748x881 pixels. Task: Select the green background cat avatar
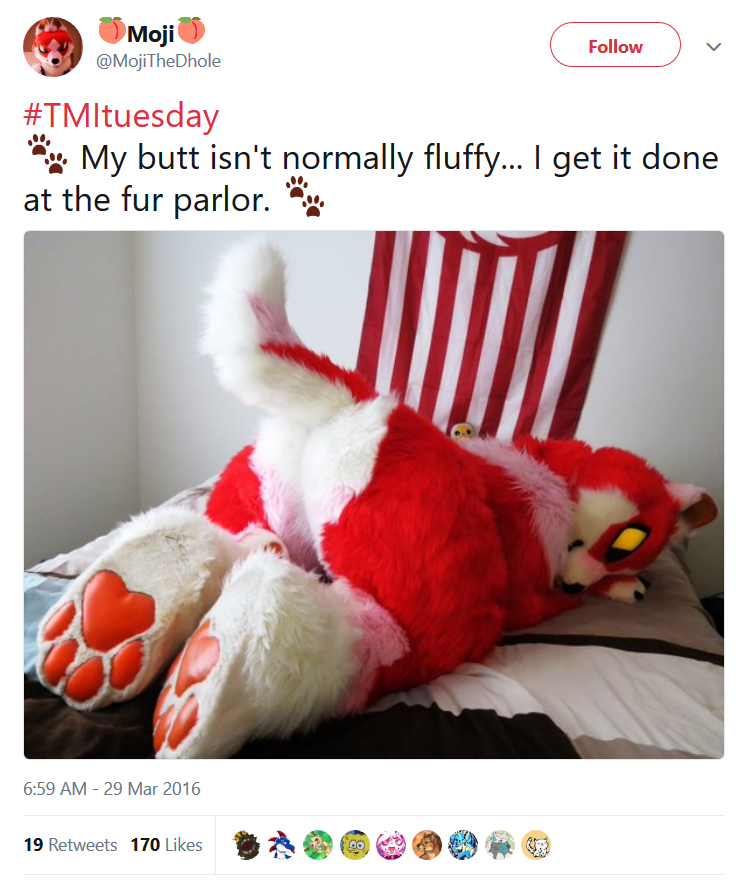318,845
